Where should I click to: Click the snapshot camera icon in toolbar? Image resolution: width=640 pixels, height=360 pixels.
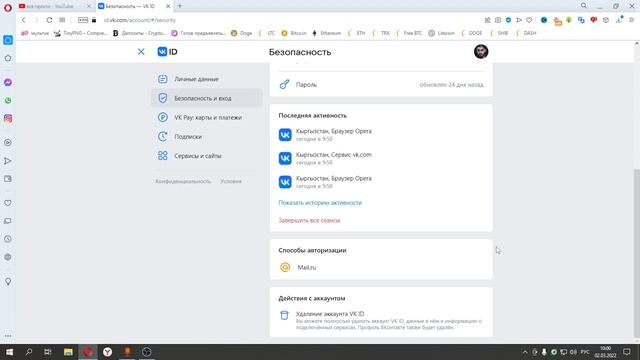pos(498,20)
